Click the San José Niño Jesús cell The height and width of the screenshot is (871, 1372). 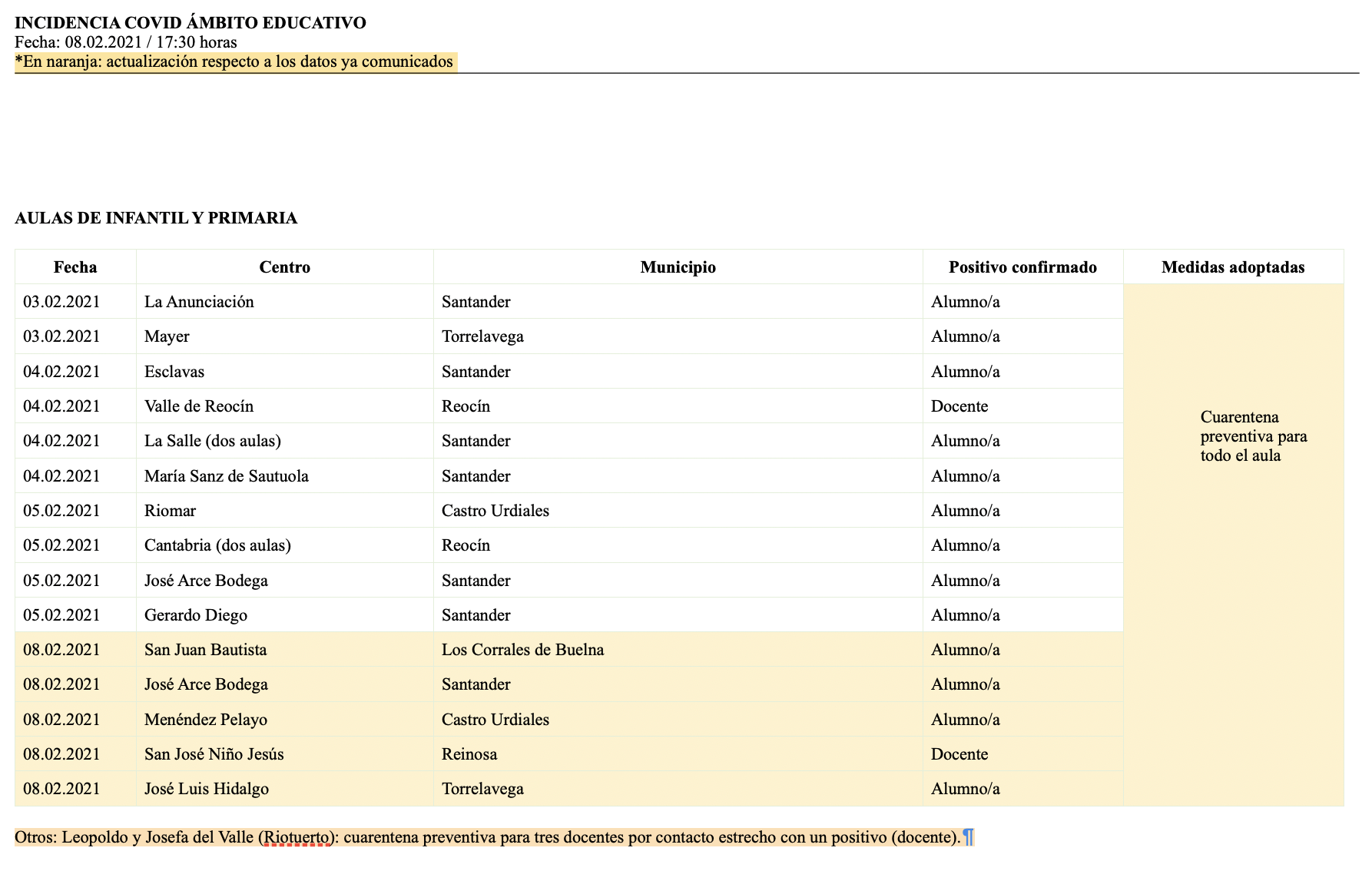pyautogui.click(x=214, y=754)
